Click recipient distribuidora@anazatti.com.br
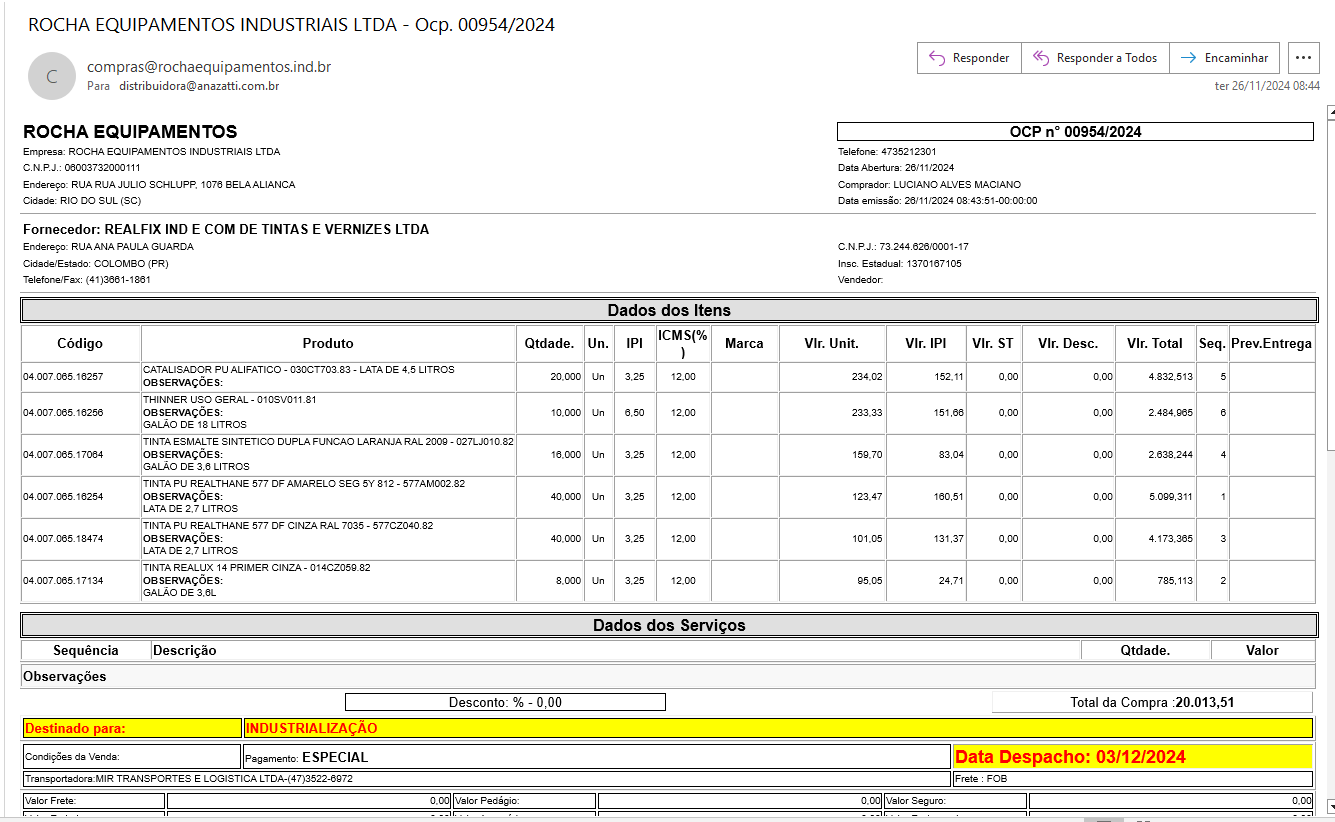The image size is (1335, 822). pos(198,86)
